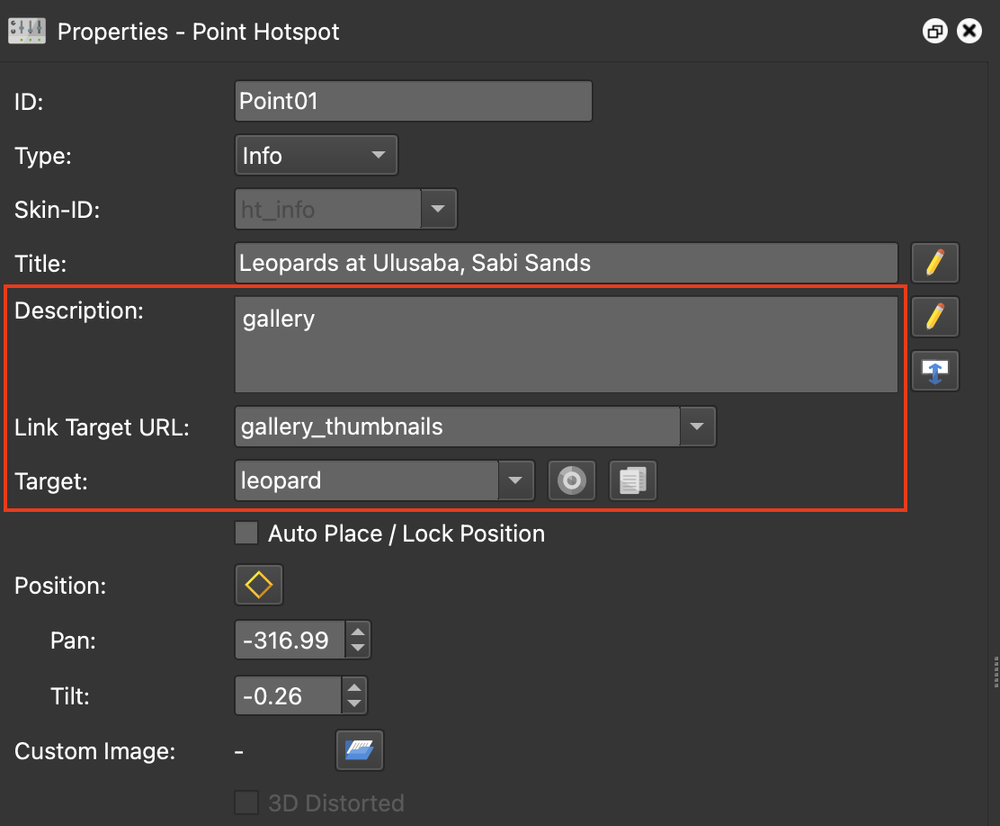Decrease the Tilt value with down arrow
The width and height of the screenshot is (1000, 826).
[x=354, y=704]
